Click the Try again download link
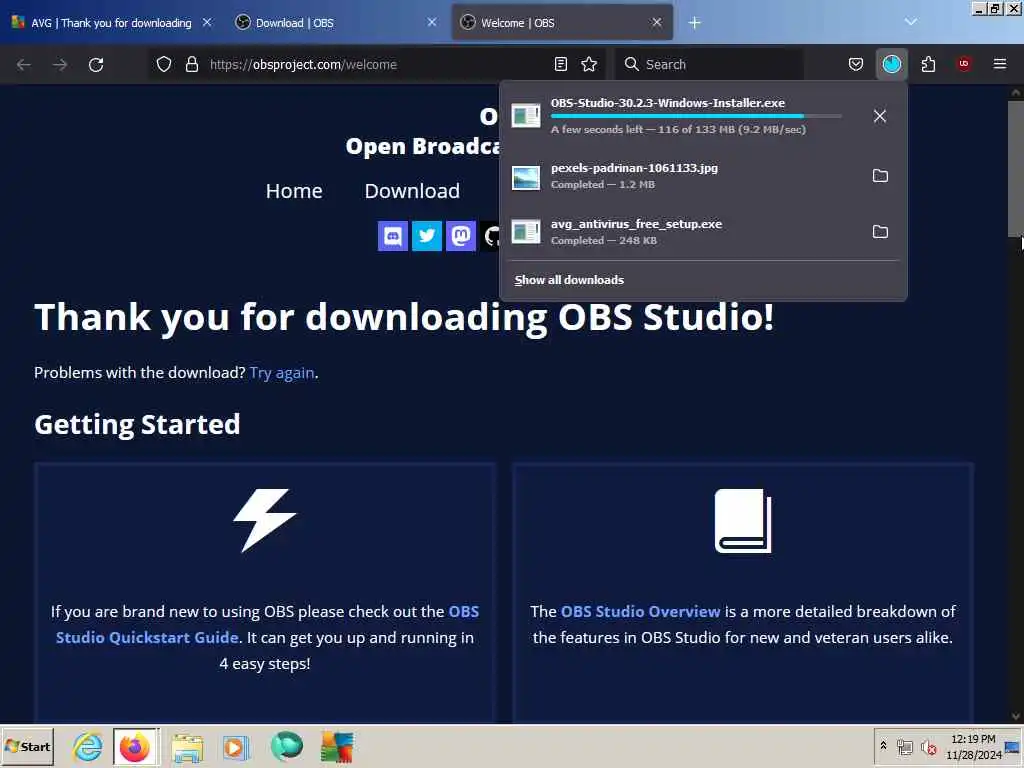Image resolution: width=1024 pixels, height=768 pixels. click(x=281, y=373)
